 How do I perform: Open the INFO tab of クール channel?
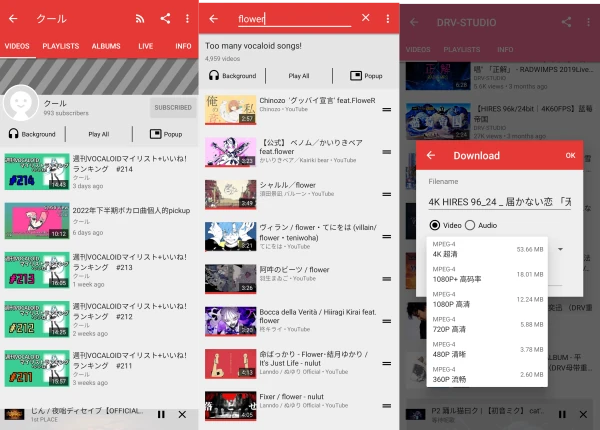tap(183, 46)
